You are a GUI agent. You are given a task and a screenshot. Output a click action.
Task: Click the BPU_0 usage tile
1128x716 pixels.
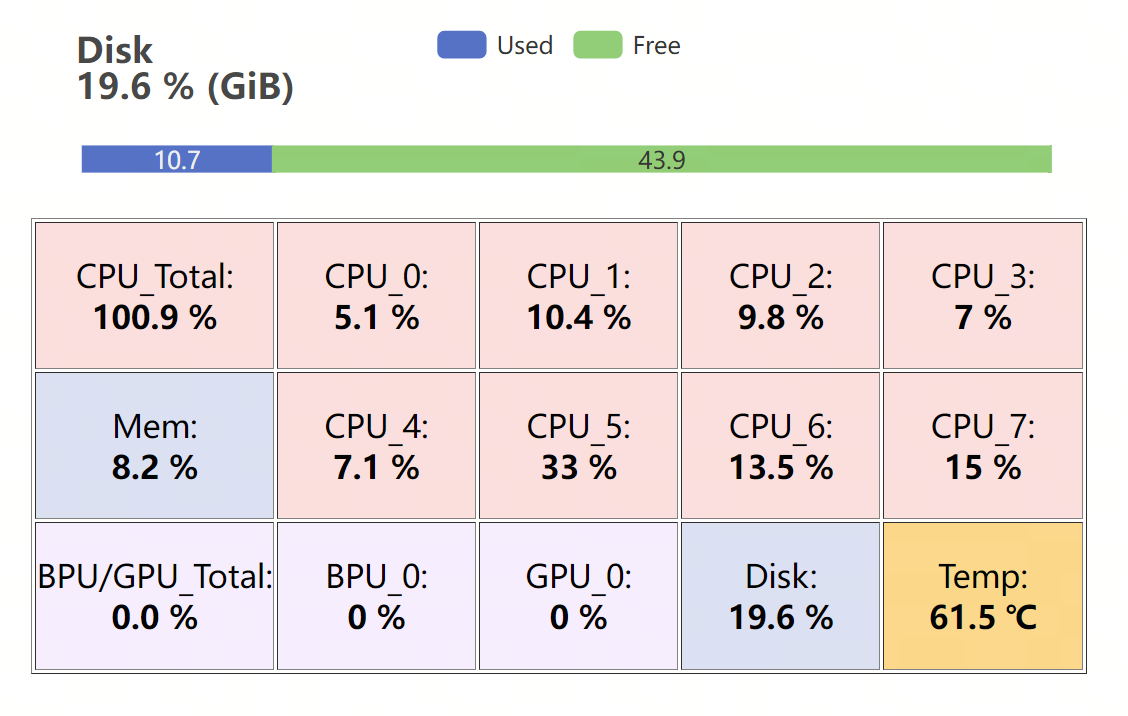(376, 595)
